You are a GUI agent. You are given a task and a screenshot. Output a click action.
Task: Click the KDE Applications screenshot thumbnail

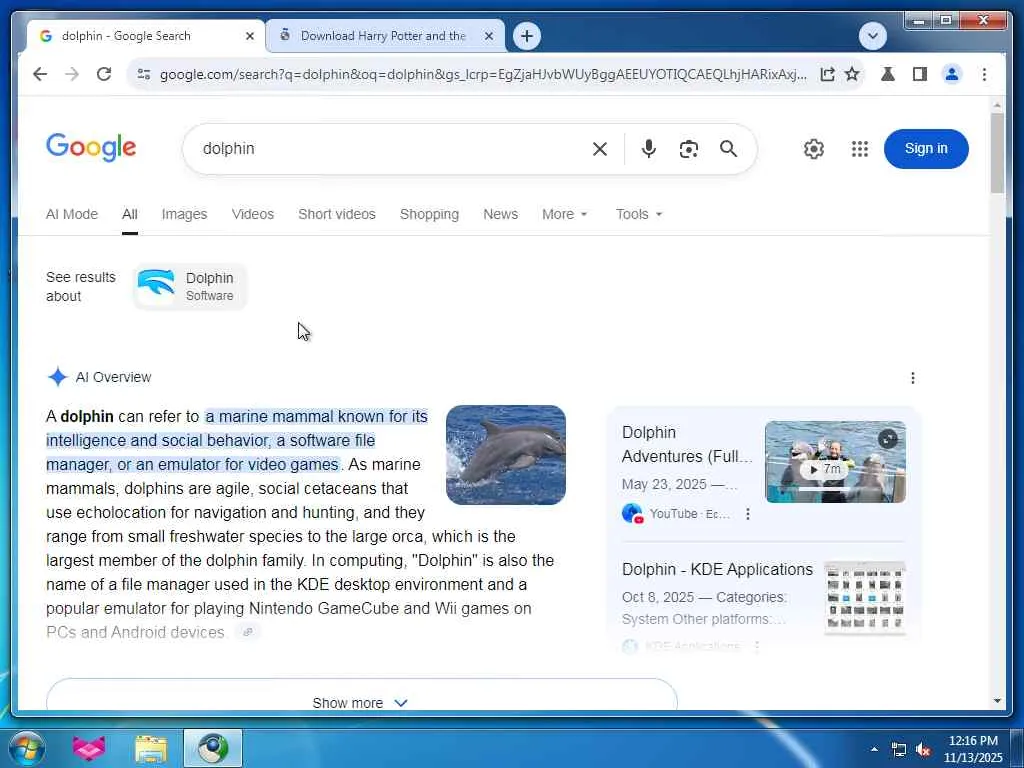coord(865,598)
